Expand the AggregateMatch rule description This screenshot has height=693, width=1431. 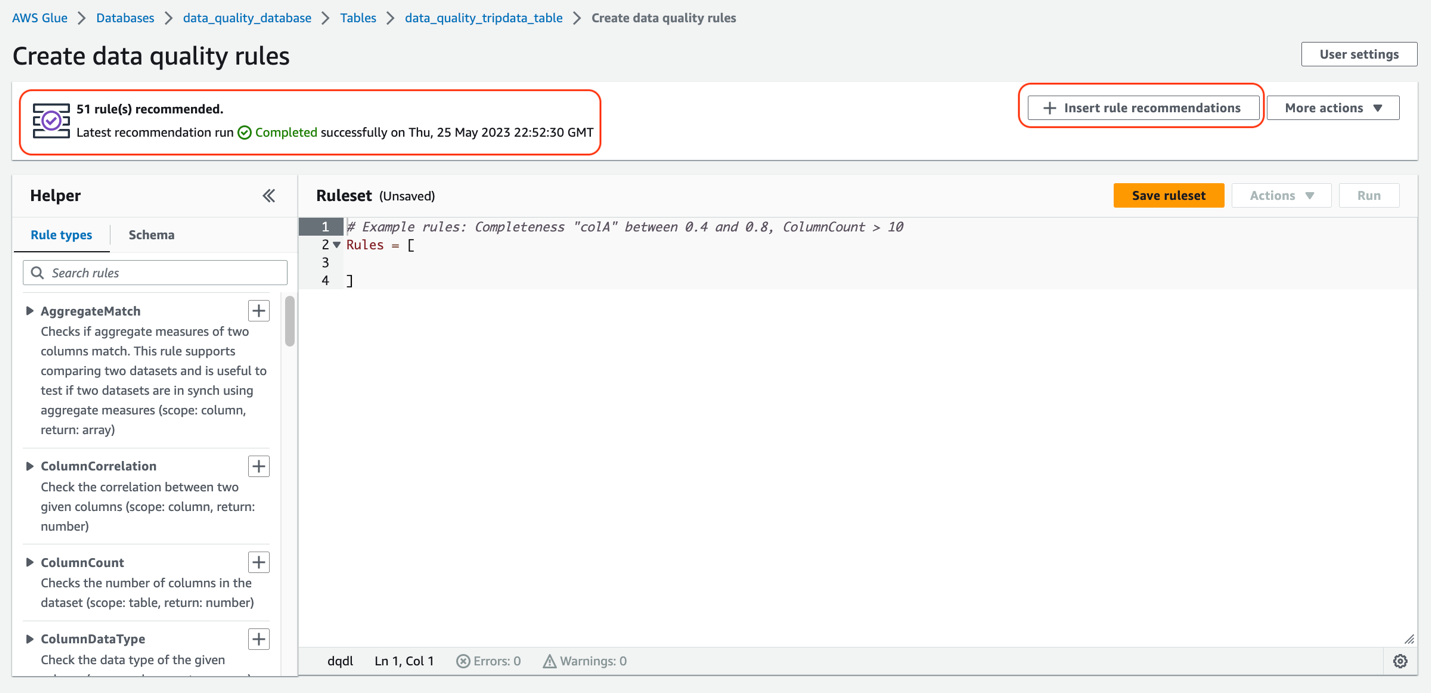[x=30, y=311]
